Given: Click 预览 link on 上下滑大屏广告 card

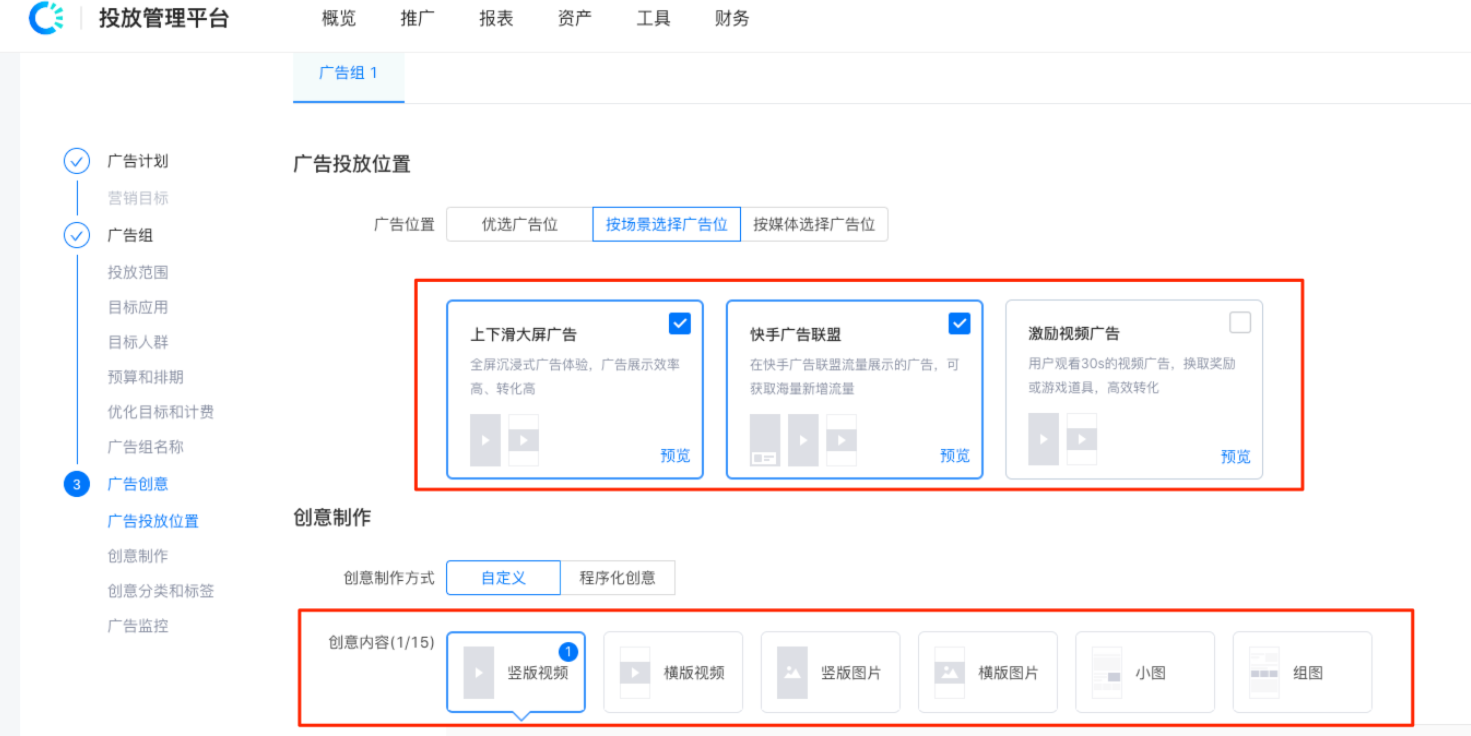Looking at the screenshot, I should (675, 455).
